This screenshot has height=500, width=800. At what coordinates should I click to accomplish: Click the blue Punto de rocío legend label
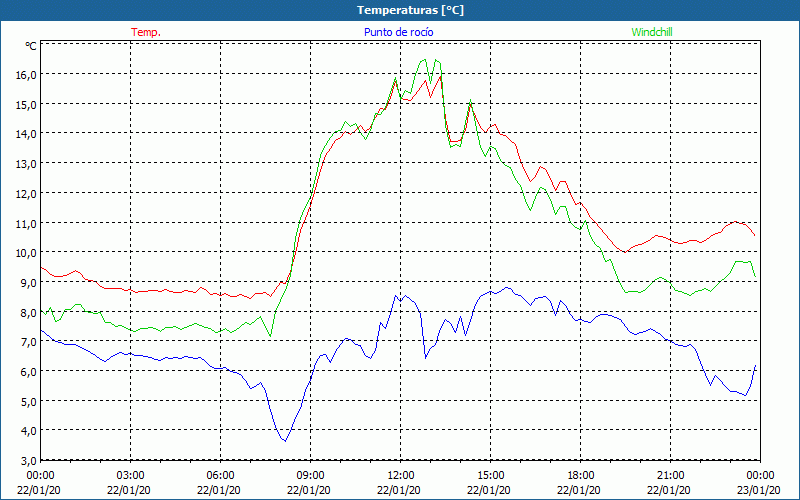tap(398, 32)
